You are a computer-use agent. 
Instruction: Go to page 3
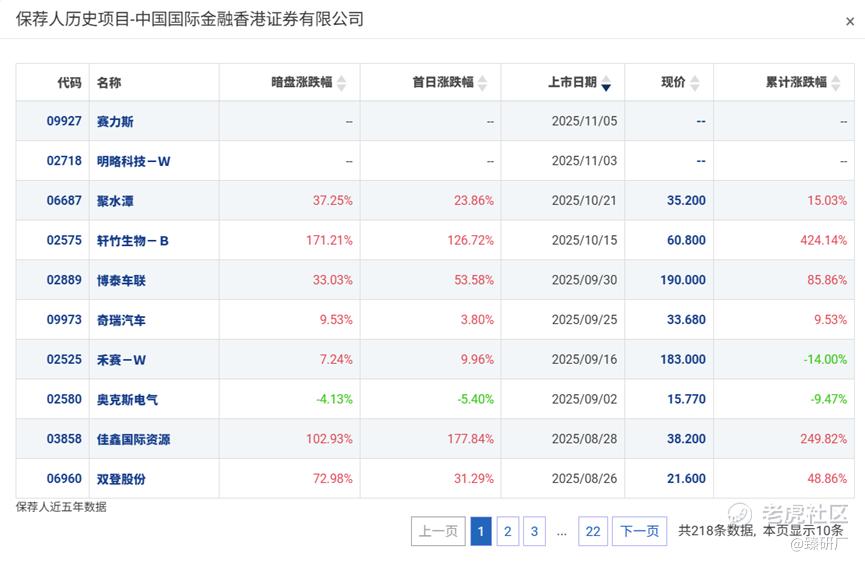coord(534,531)
